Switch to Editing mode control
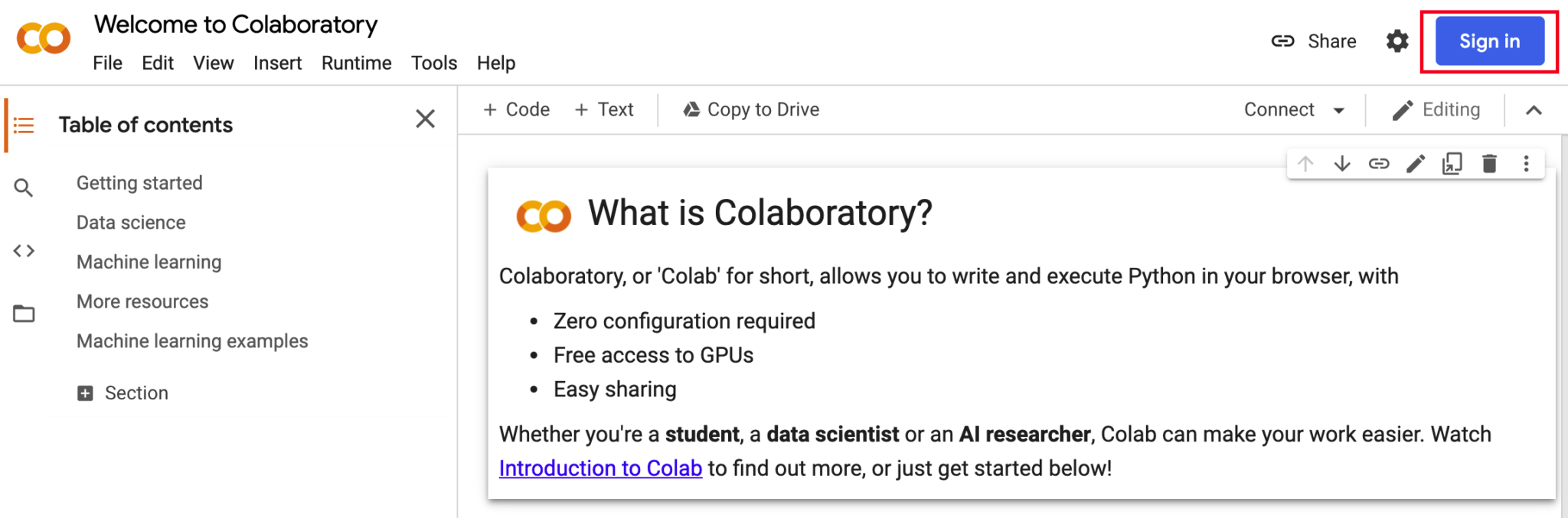The width and height of the screenshot is (1568, 518). (1438, 109)
